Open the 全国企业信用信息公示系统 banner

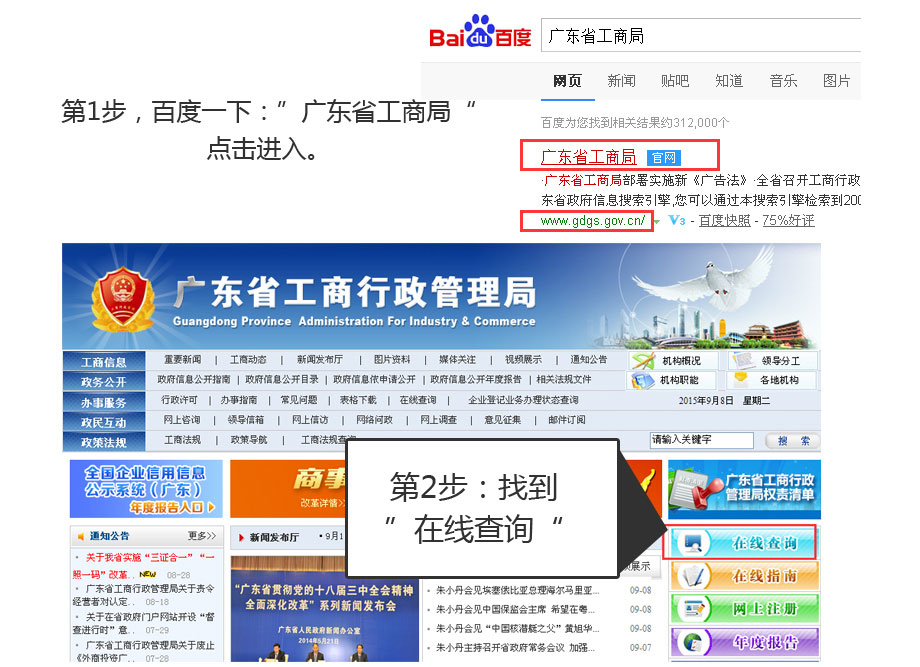pos(145,488)
